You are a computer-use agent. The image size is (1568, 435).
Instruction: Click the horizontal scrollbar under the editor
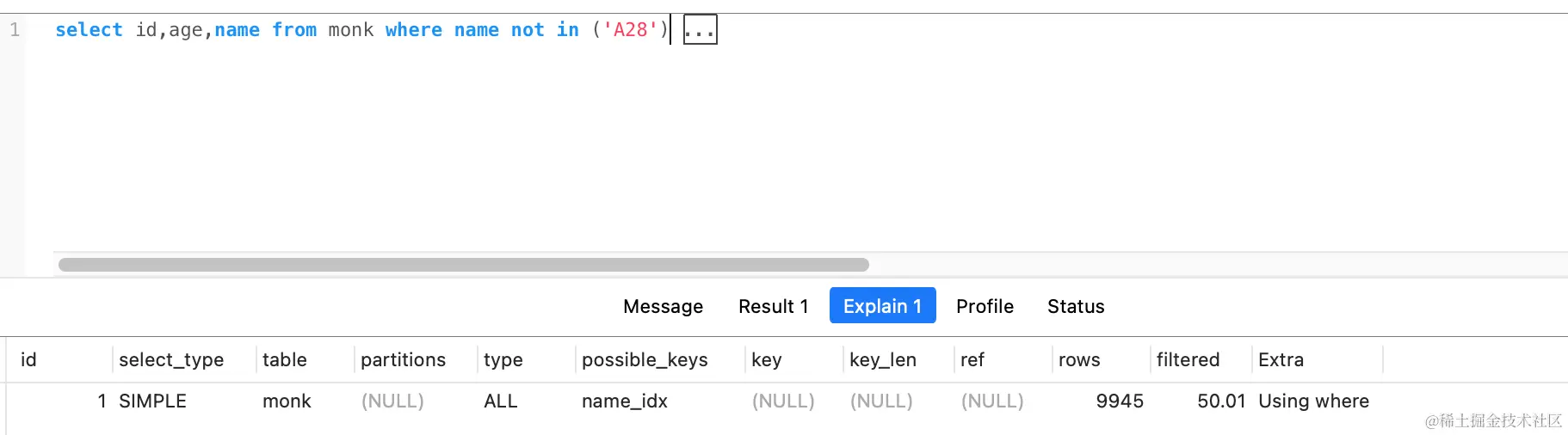463,265
